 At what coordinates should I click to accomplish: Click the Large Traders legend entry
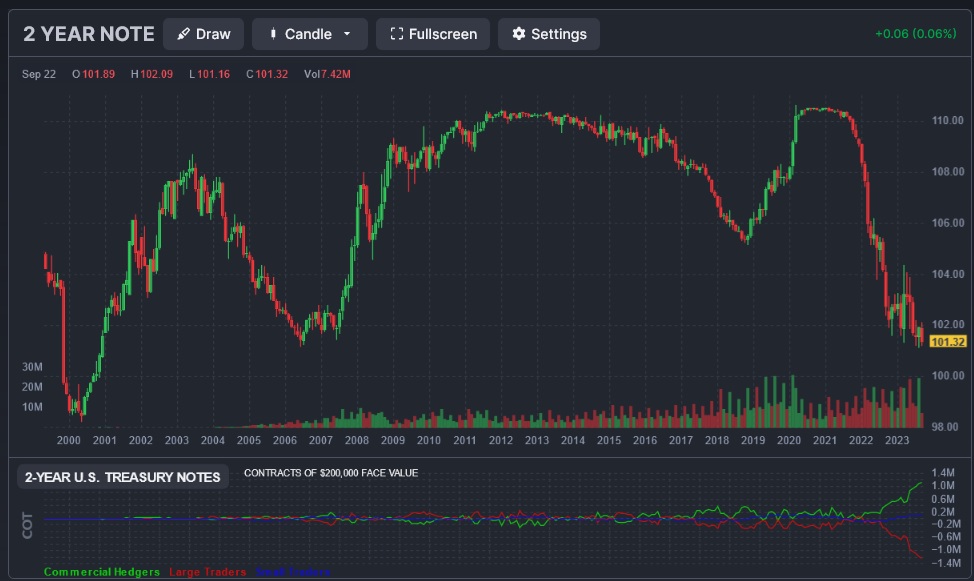point(207,572)
